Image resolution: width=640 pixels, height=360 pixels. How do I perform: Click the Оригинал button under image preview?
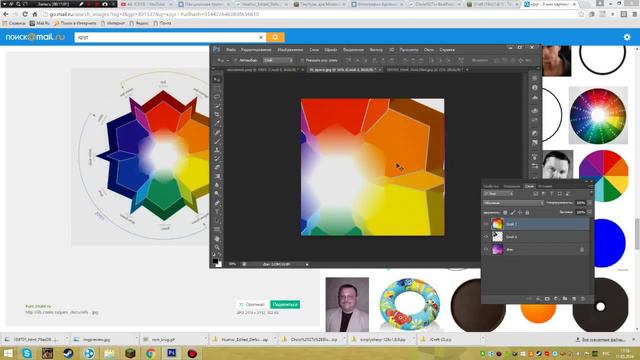(x=252, y=304)
